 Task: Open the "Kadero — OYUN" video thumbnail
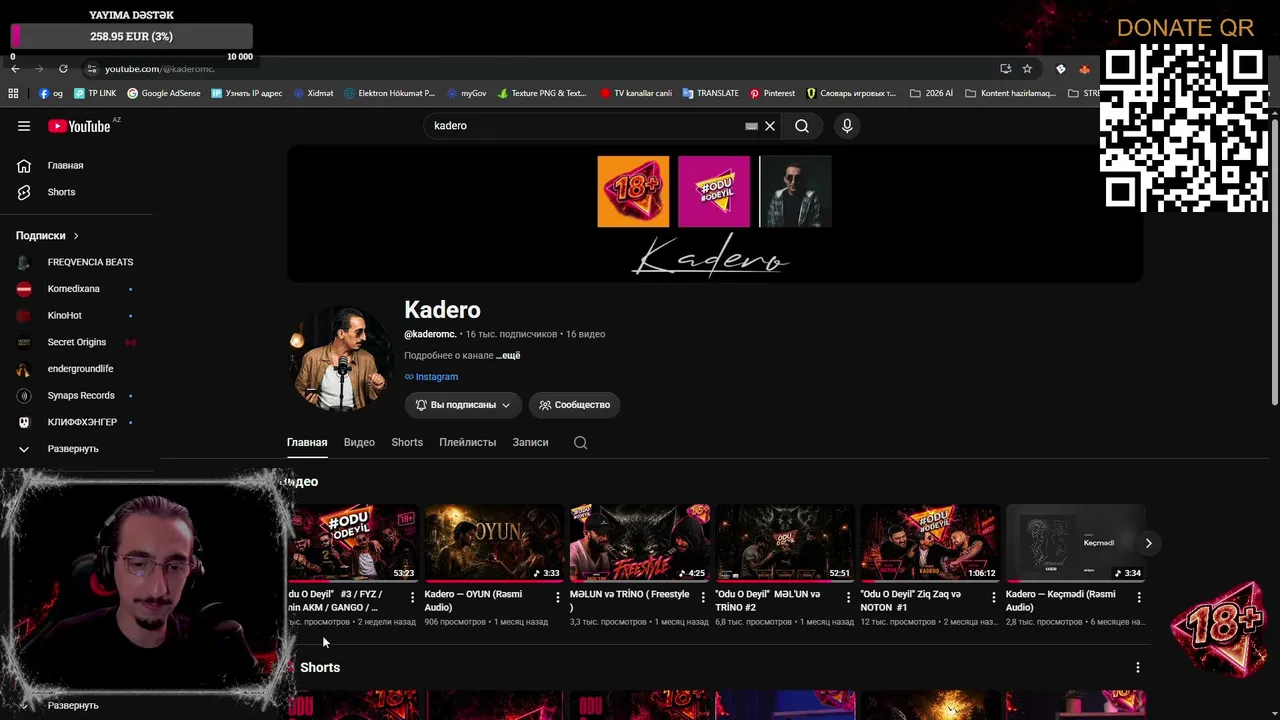pyautogui.click(x=494, y=543)
